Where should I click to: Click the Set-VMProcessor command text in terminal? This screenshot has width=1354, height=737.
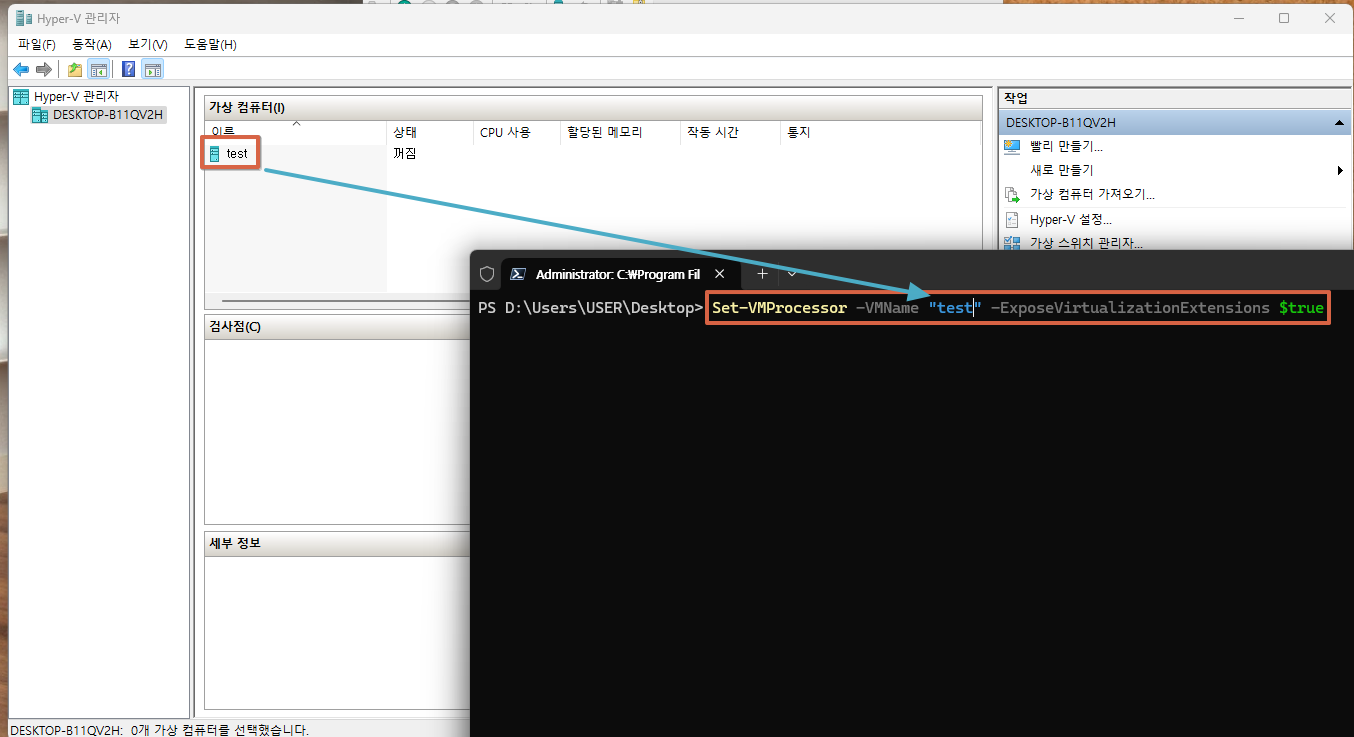pyautogui.click(x=779, y=308)
